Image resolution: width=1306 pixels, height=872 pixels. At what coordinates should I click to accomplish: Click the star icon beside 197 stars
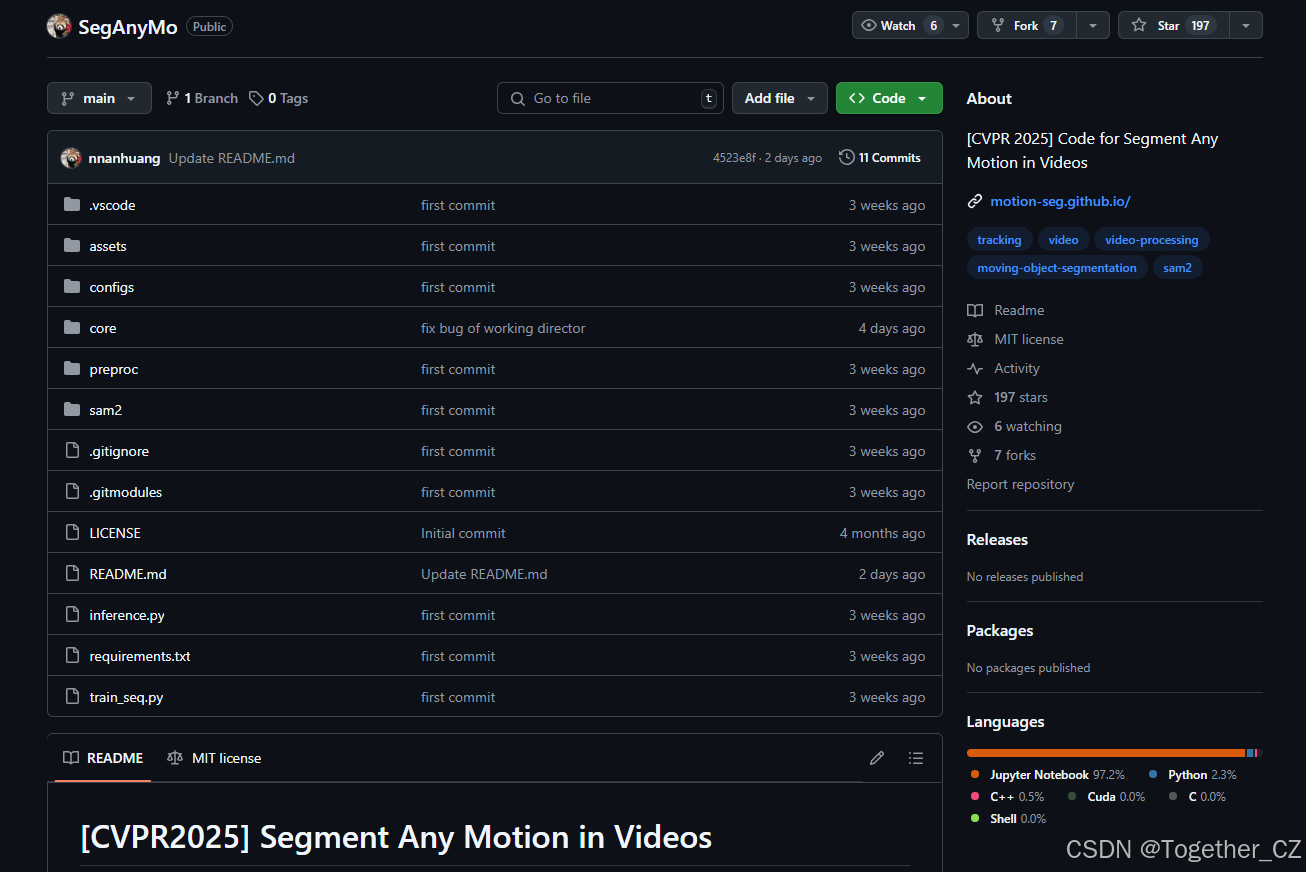(x=975, y=398)
